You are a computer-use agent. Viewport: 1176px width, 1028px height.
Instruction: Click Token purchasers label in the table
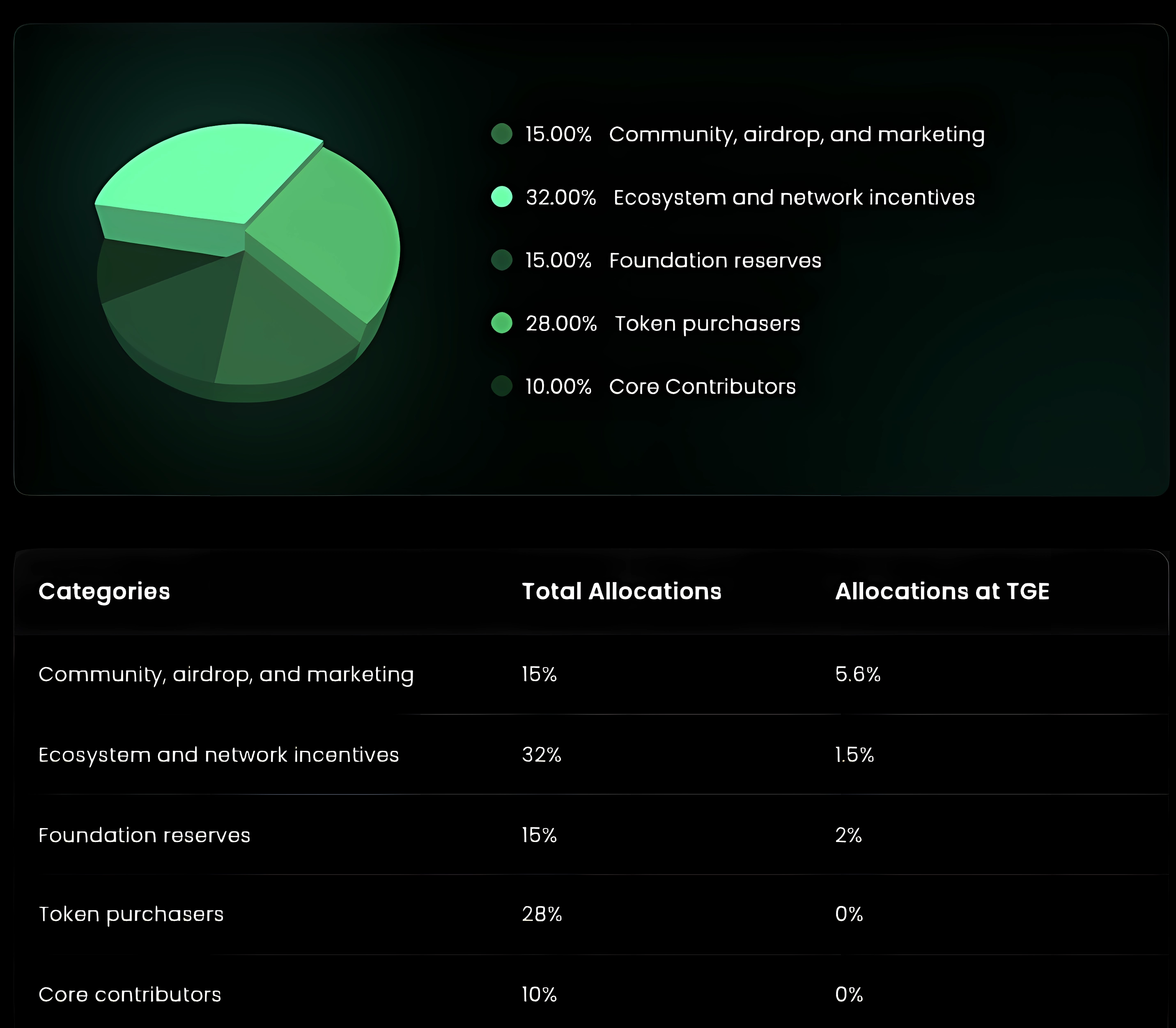point(131,914)
